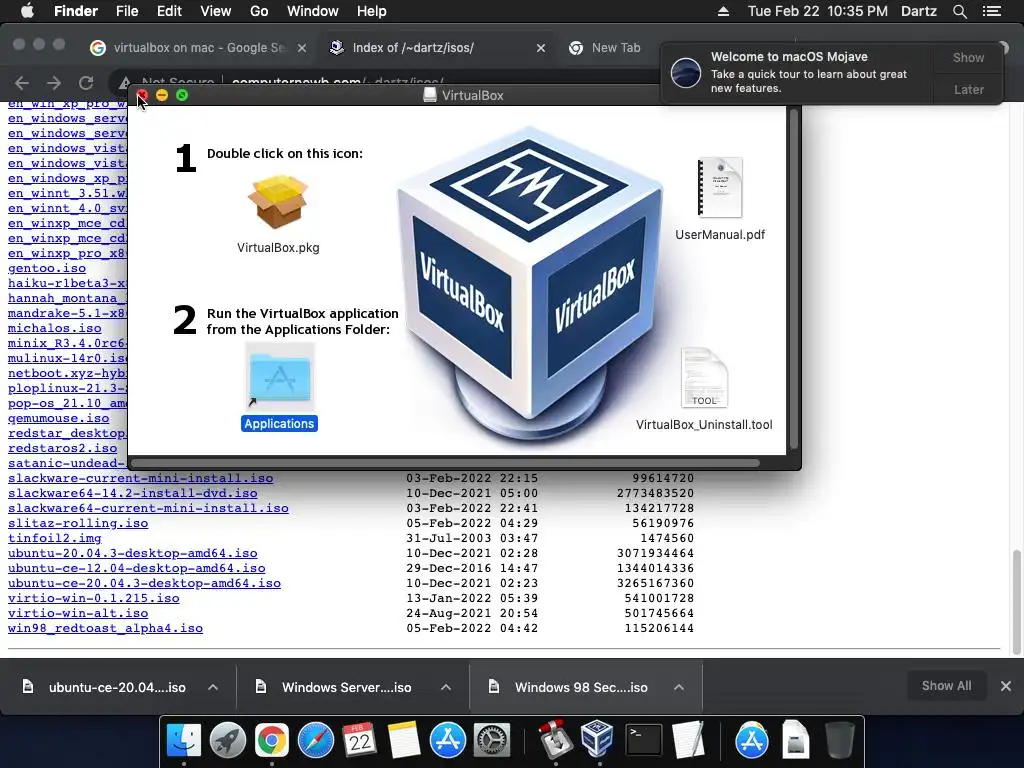Open Terminal from the dock

[x=643, y=740]
